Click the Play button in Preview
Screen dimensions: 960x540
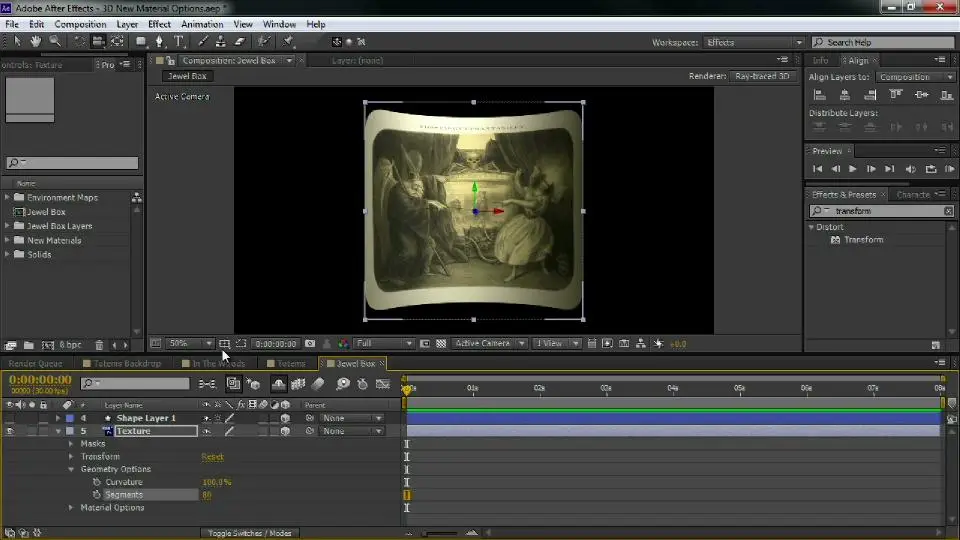(x=852, y=169)
